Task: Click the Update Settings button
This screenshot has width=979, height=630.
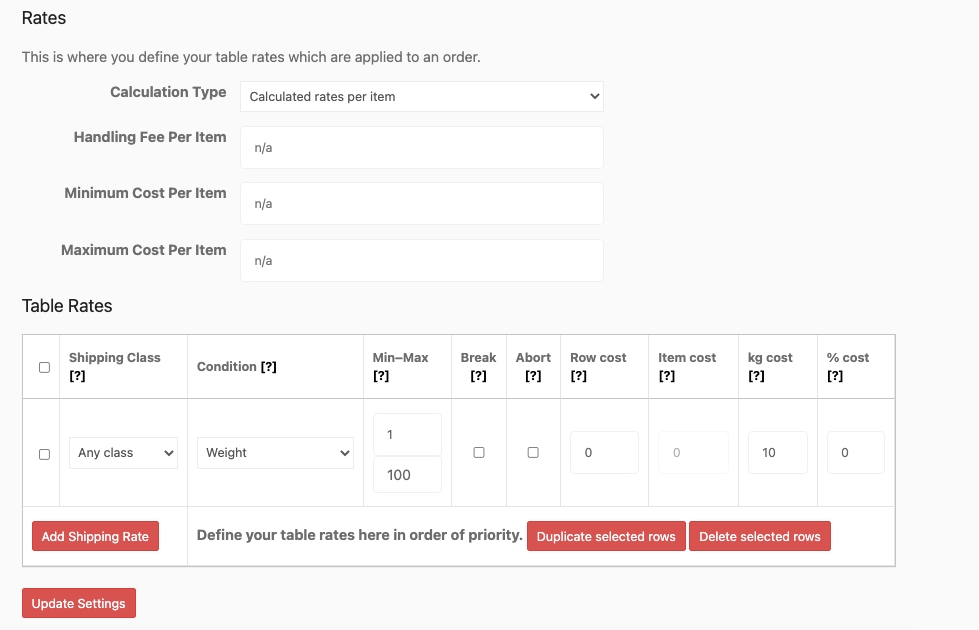Action: click(78, 603)
